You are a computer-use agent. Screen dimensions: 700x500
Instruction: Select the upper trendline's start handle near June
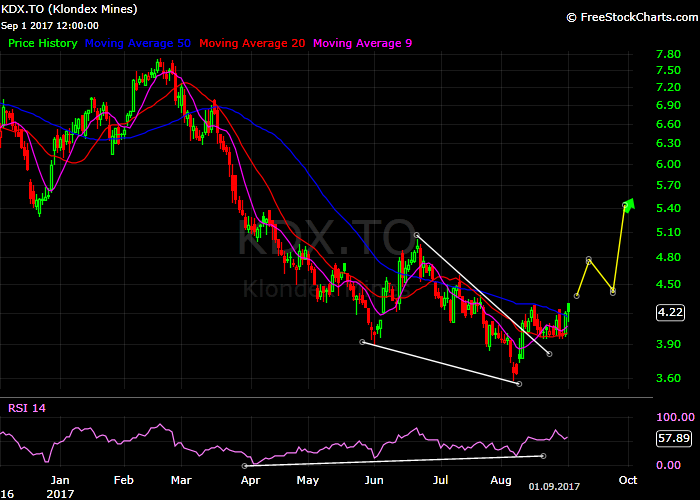point(415,235)
